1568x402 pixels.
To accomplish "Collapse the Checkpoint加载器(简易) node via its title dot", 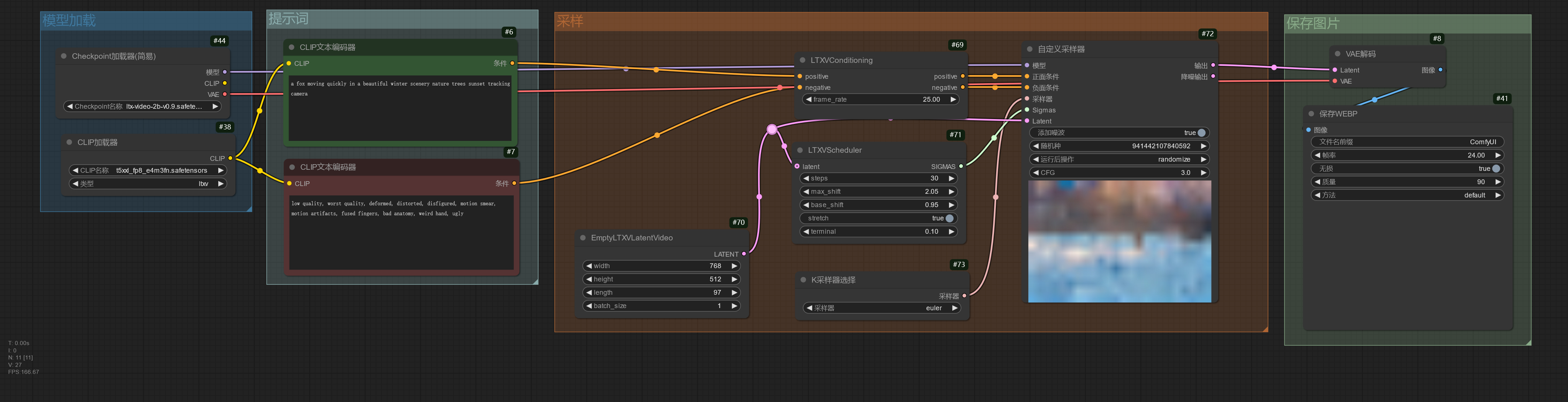I will pyautogui.click(x=64, y=56).
